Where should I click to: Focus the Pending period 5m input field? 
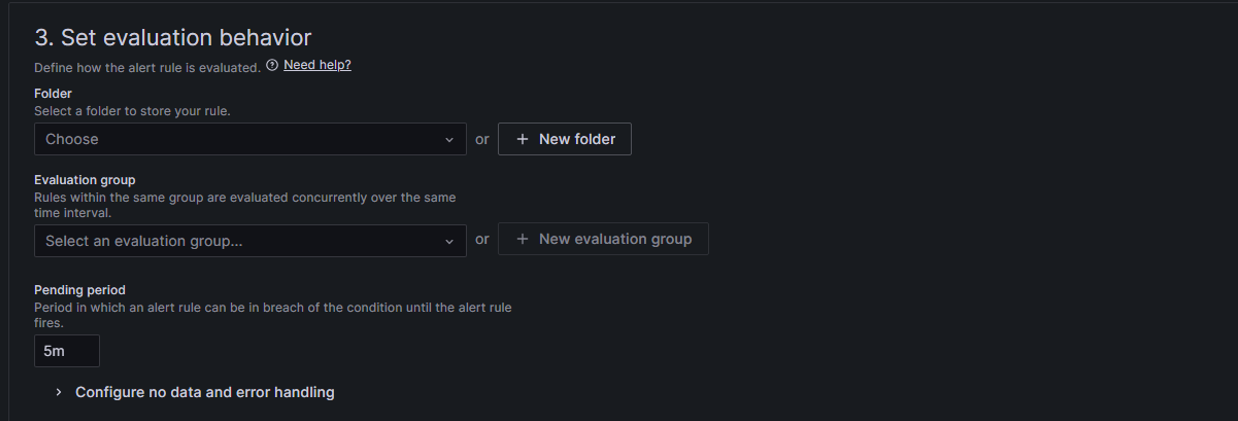point(66,351)
